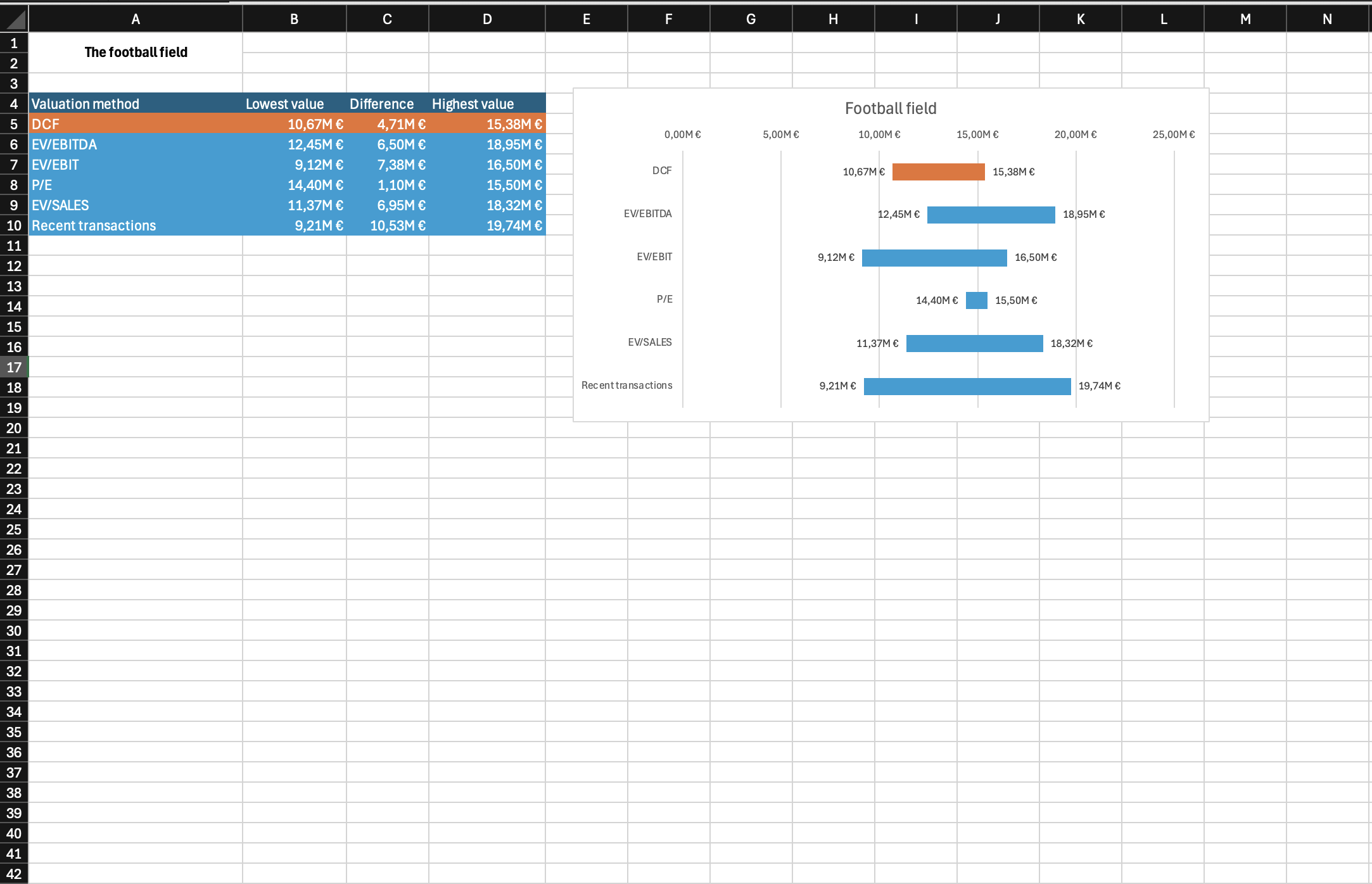The width and height of the screenshot is (1372, 884).
Task: Select the 'Football field' chart title
Action: tap(889, 108)
